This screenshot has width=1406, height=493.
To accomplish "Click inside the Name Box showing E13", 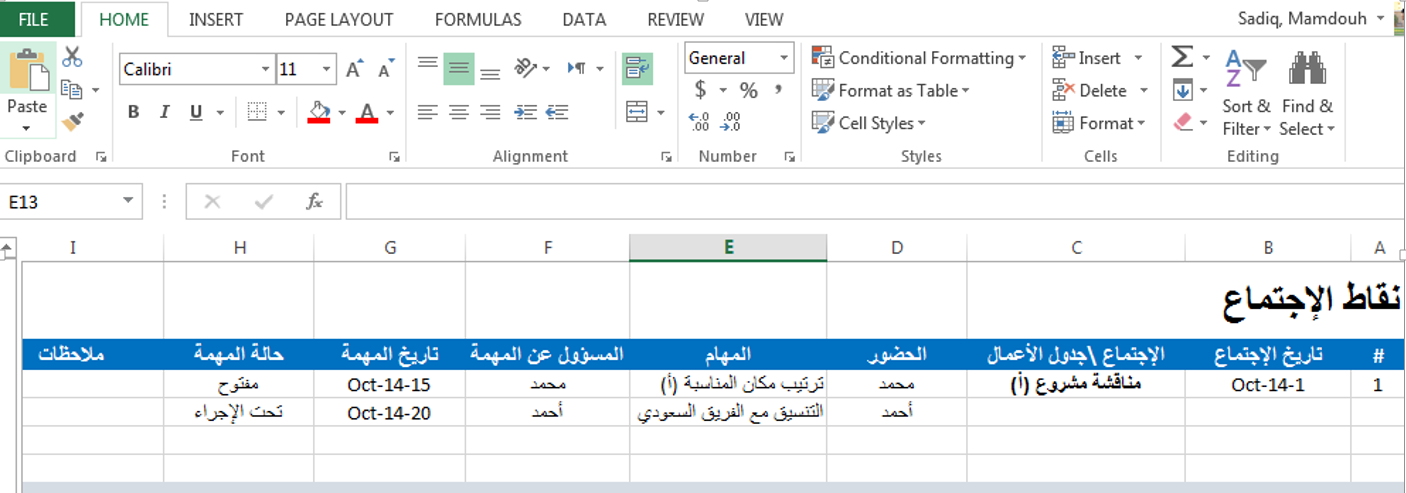I will 60,202.
